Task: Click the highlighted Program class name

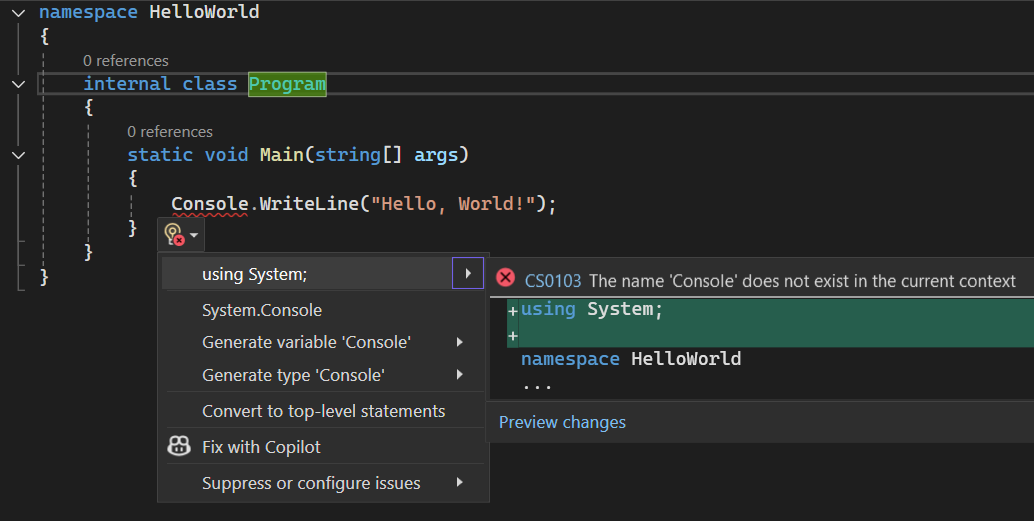Action: (x=287, y=84)
